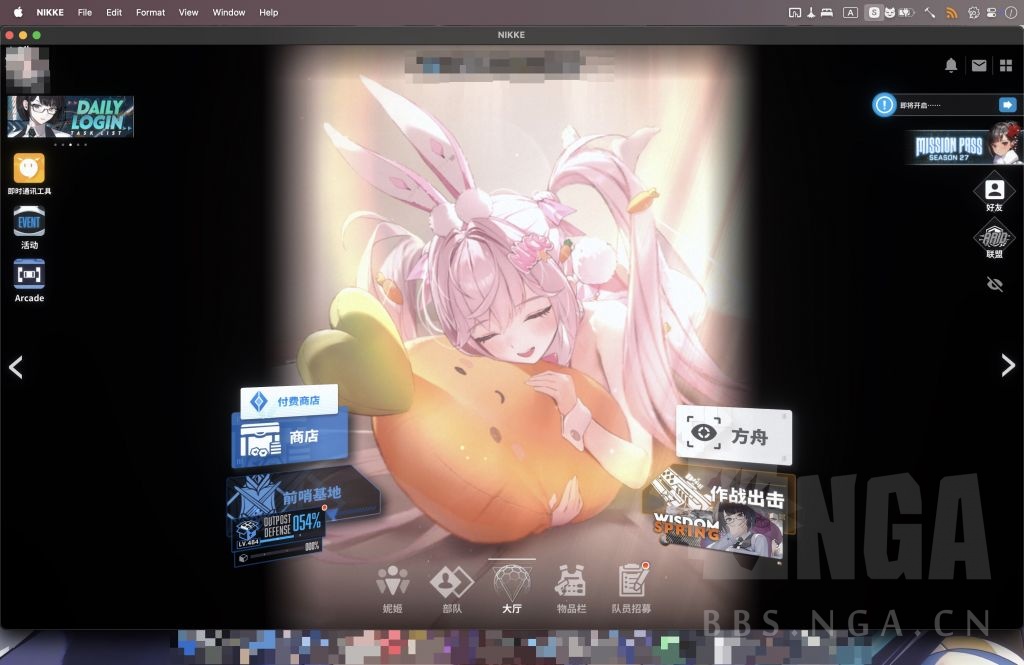
Task: Click the right chevron to switch lobby view
Action: 1008,367
